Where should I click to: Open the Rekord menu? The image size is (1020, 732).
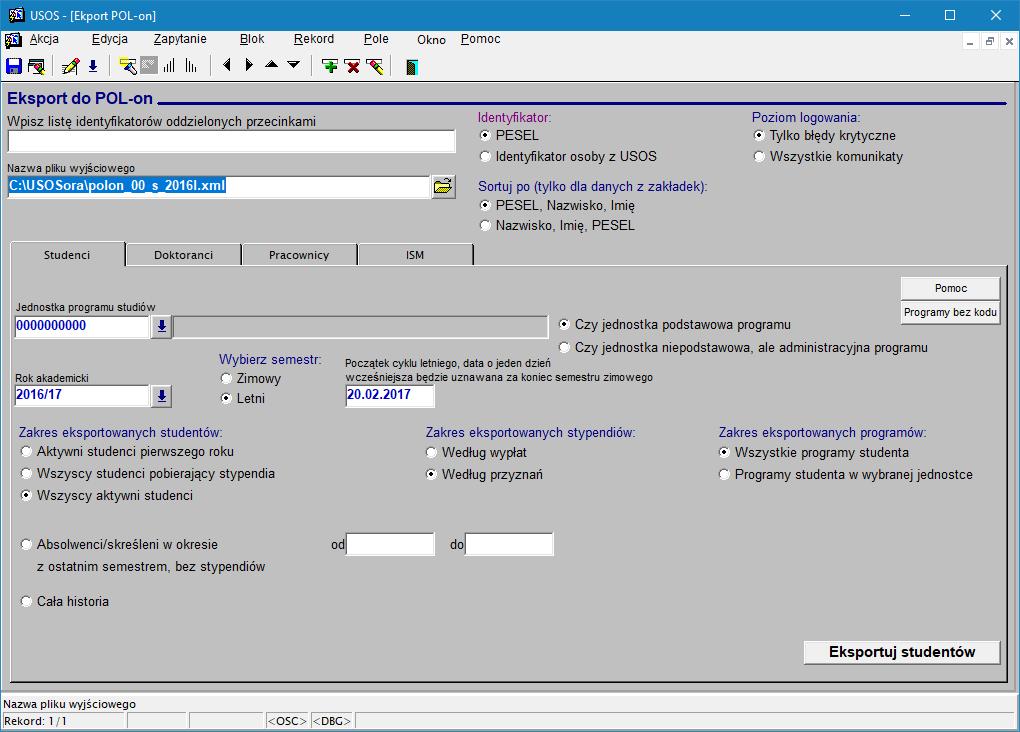tap(314, 39)
